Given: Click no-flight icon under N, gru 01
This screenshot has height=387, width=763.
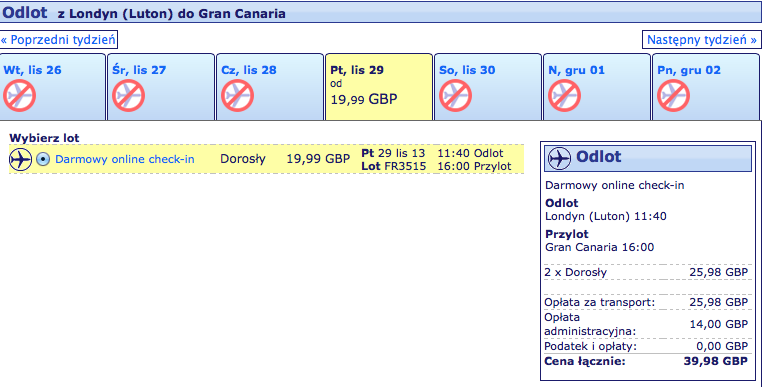Looking at the screenshot, I should (x=564, y=96).
